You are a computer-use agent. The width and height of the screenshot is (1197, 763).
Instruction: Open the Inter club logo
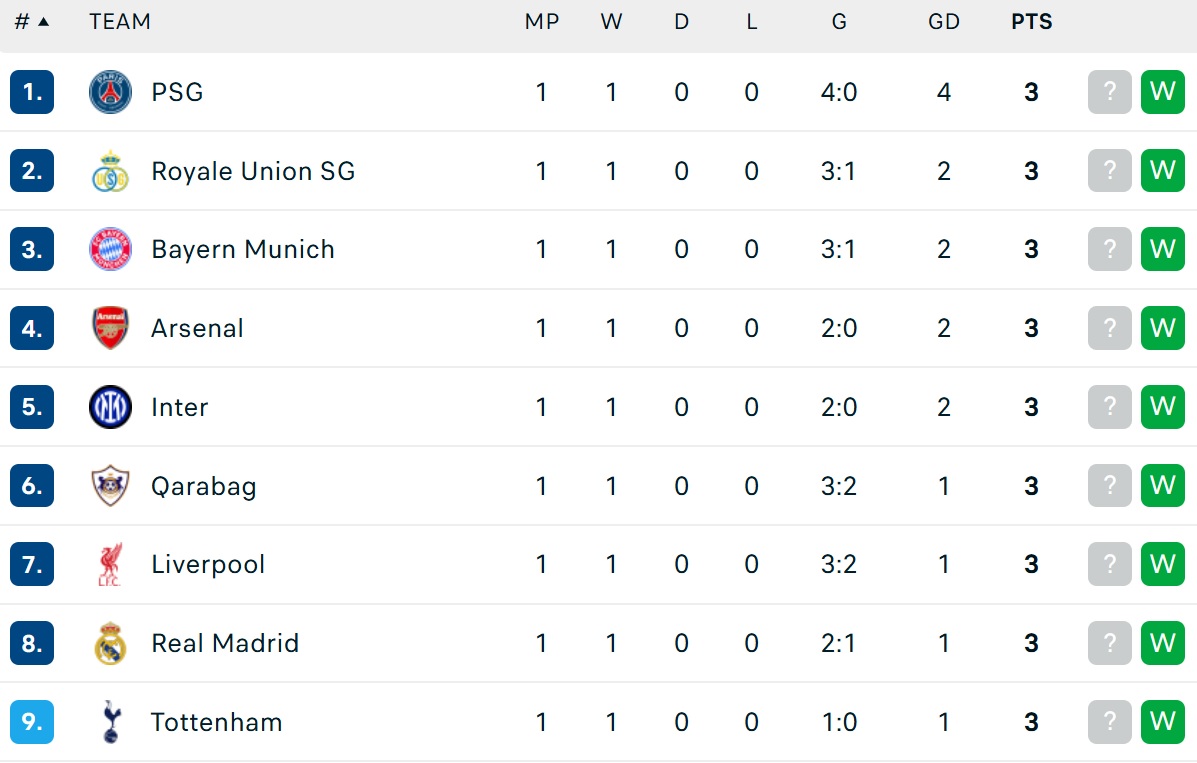pos(110,407)
